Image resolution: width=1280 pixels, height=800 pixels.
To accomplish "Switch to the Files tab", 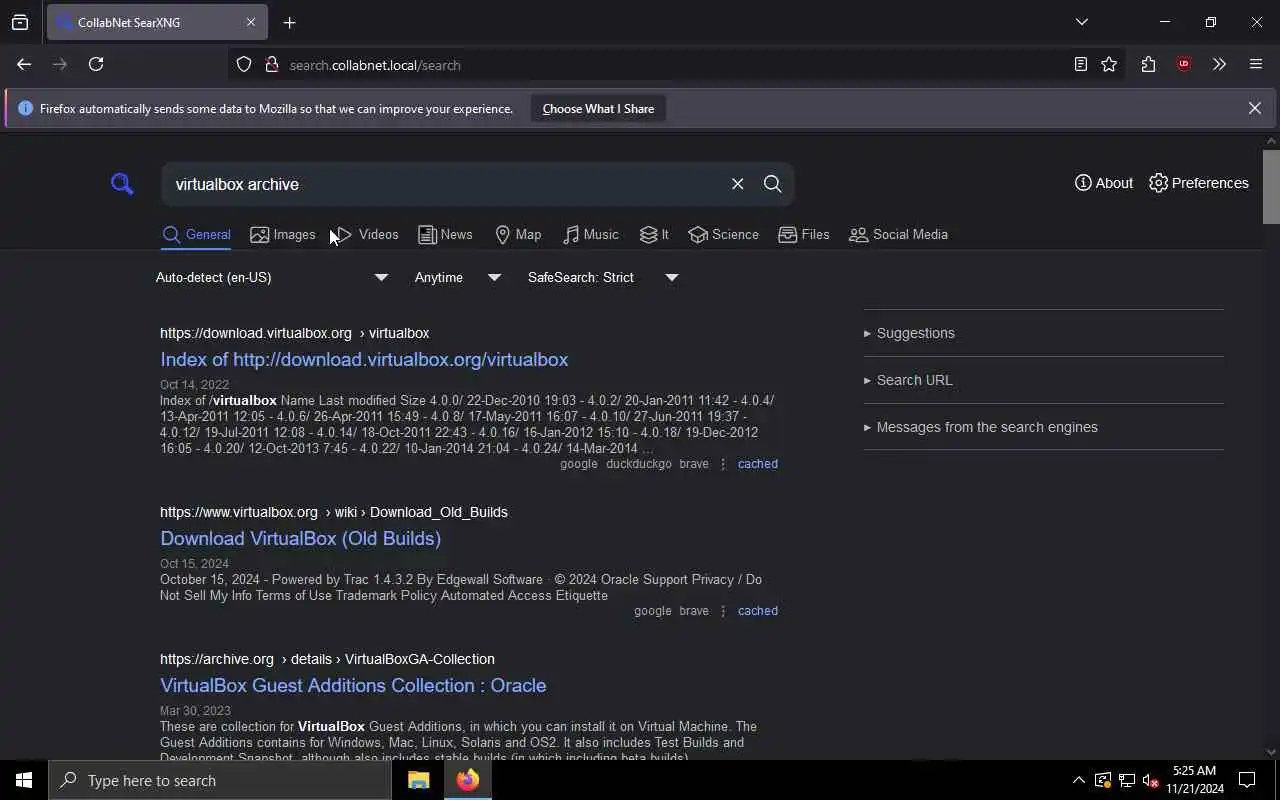I will (804, 235).
